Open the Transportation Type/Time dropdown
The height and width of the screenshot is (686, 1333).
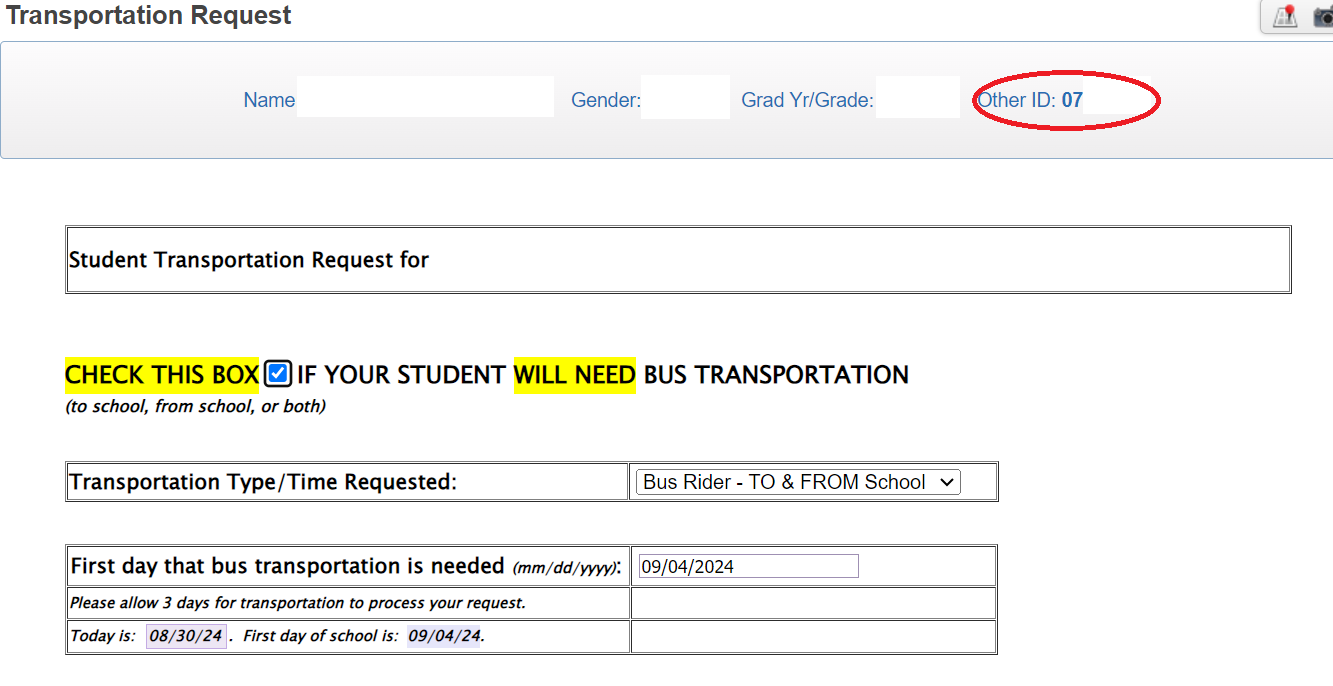[798, 482]
